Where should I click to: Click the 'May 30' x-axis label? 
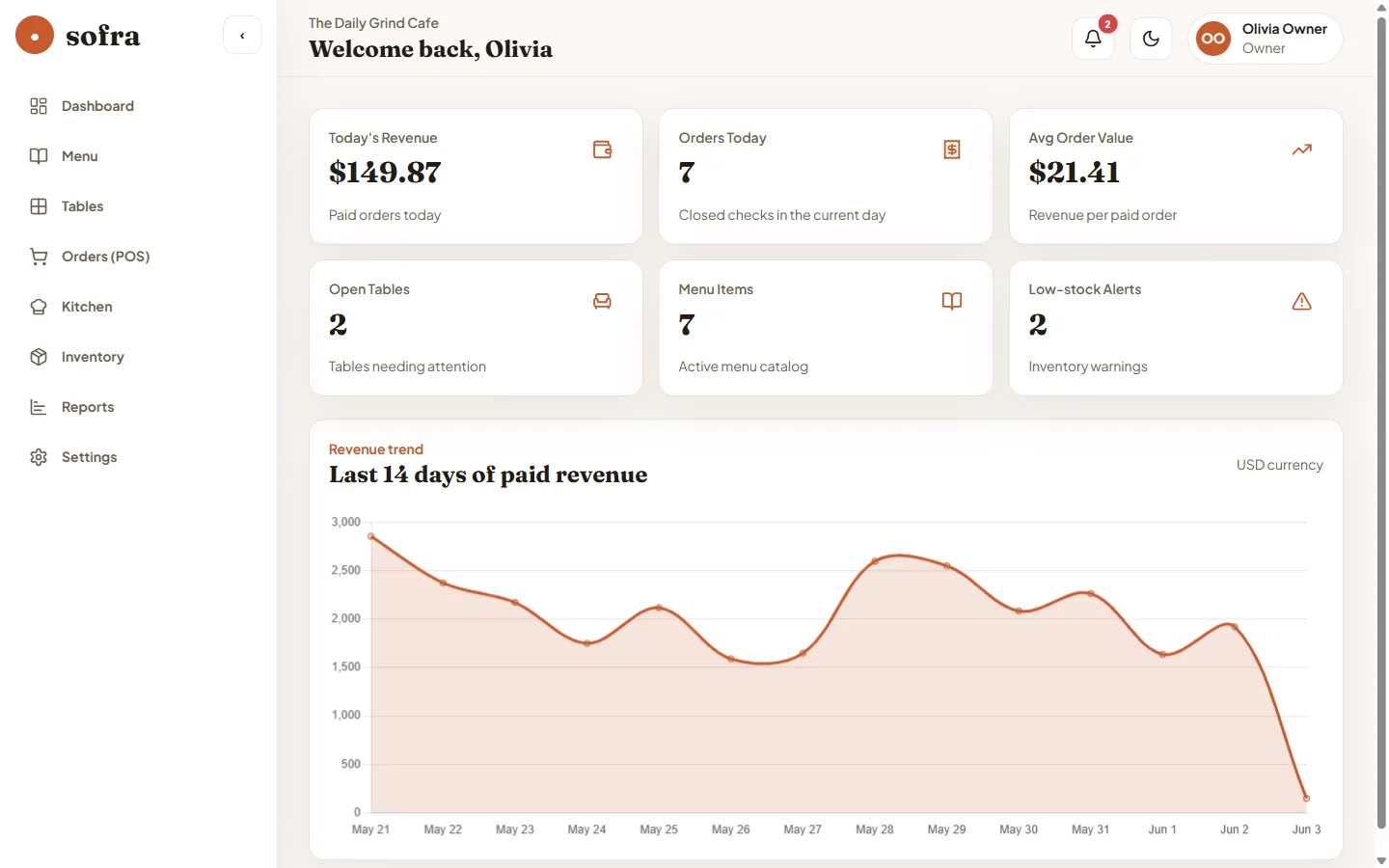(1019, 829)
